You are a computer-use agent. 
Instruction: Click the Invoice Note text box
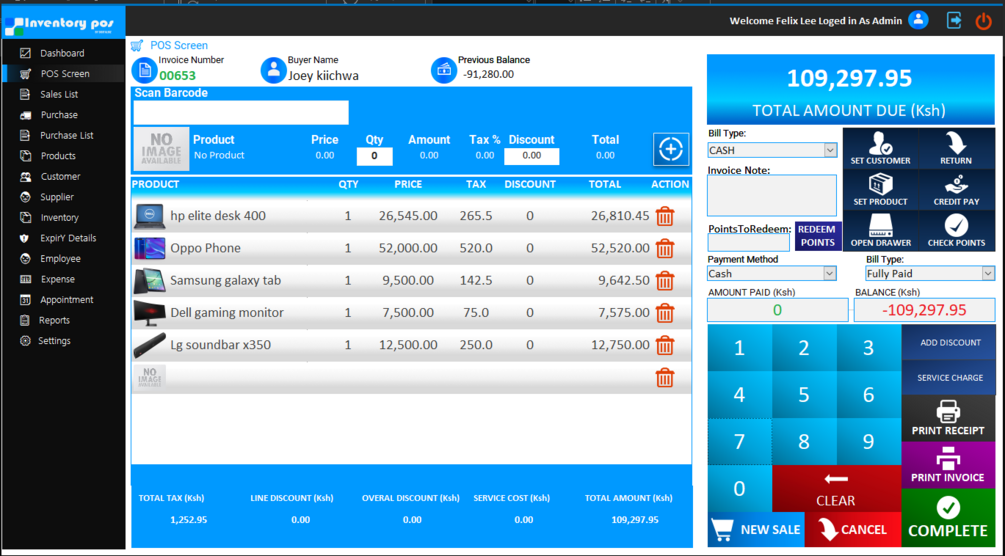(x=772, y=196)
